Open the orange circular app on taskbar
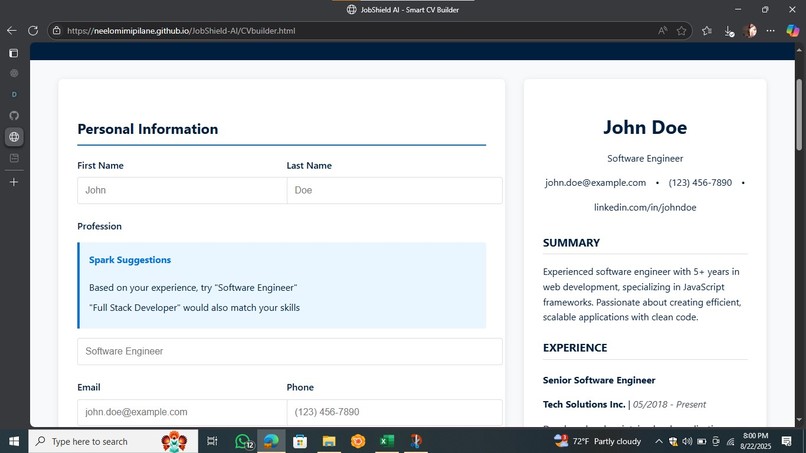 coord(358,441)
